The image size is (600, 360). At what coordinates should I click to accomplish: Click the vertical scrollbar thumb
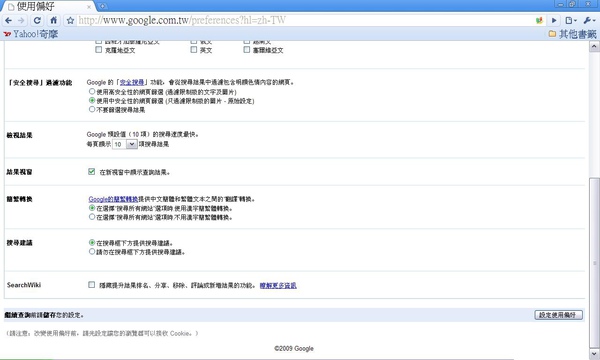594,263
